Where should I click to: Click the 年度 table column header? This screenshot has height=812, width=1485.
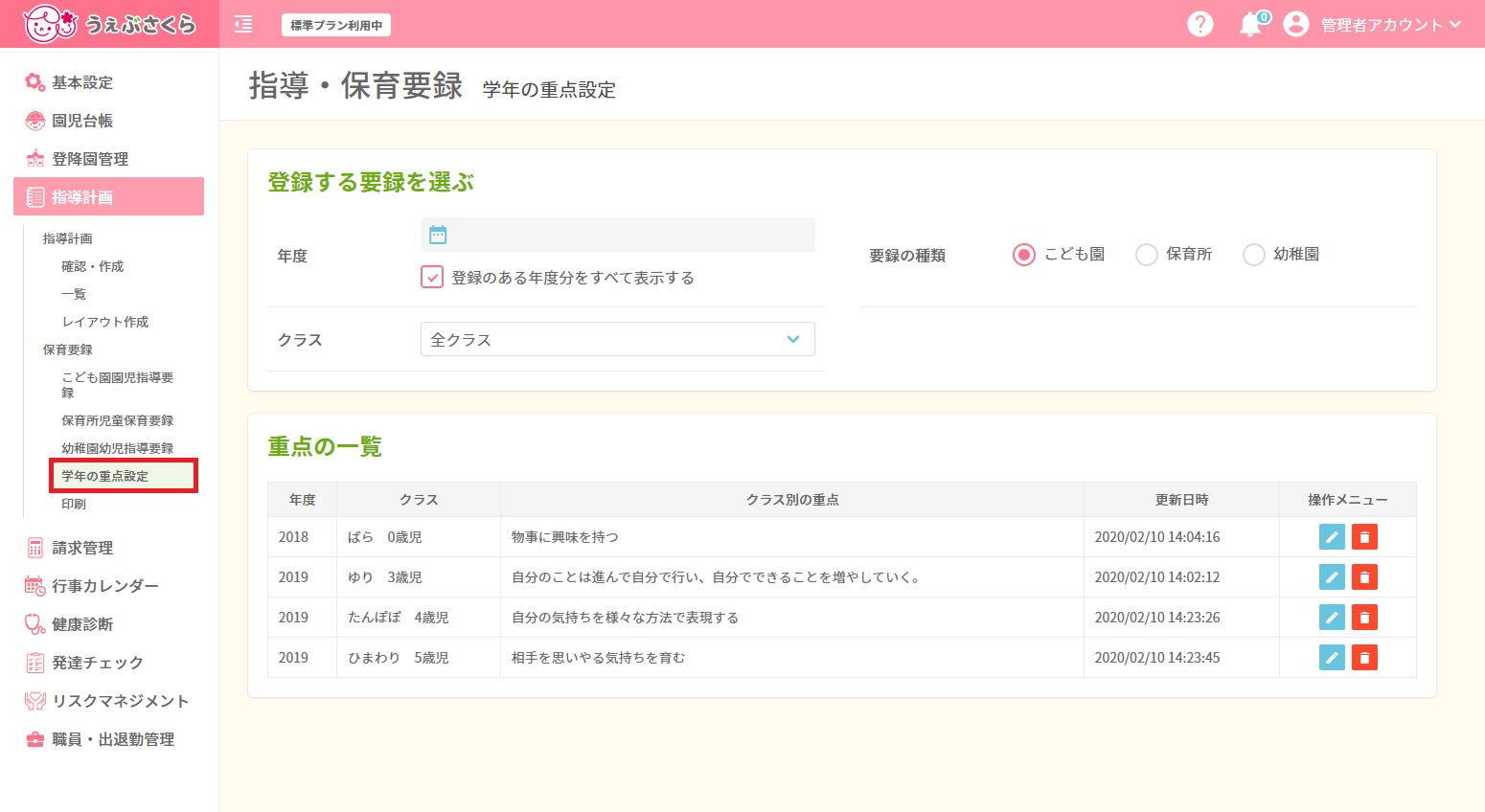302,500
